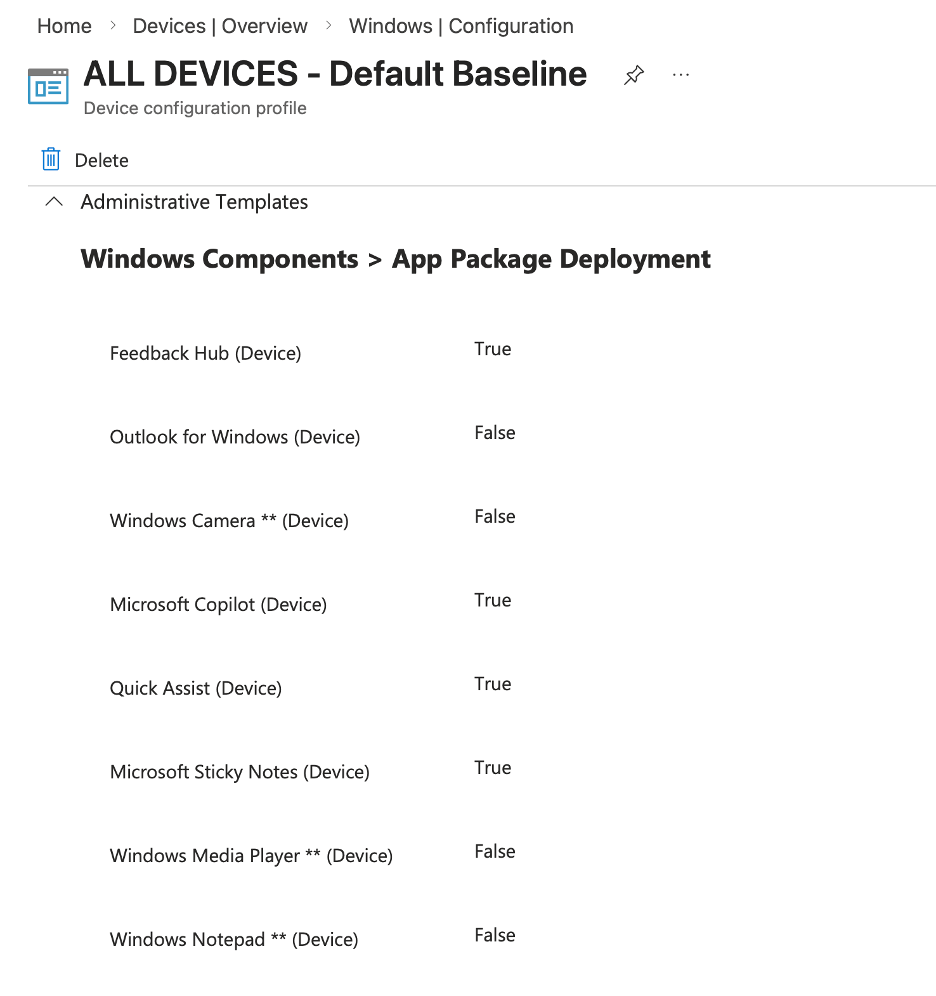Click the device configuration profile icon

(48, 87)
